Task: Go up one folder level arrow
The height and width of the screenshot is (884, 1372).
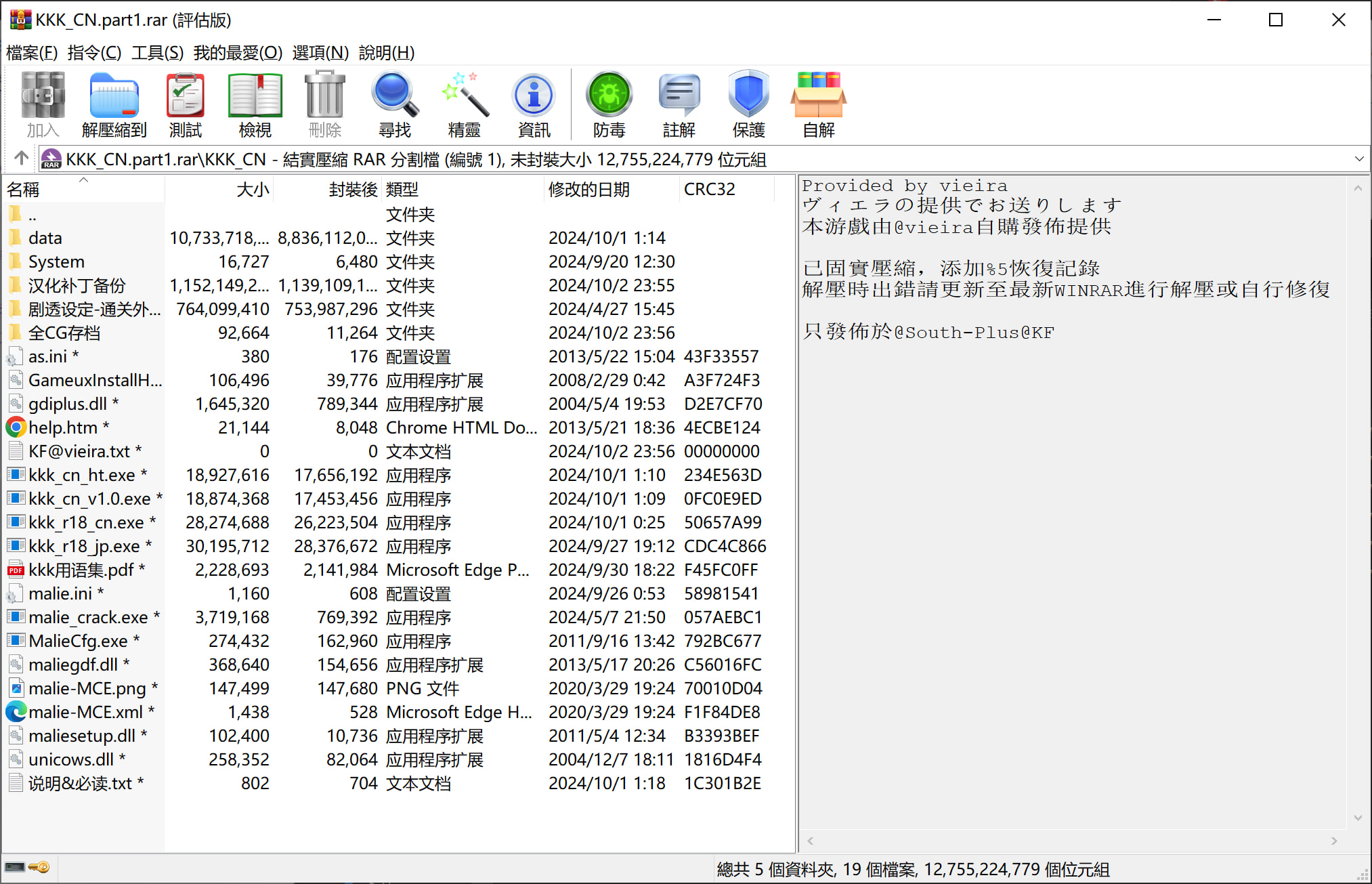Action: (x=21, y=159)
